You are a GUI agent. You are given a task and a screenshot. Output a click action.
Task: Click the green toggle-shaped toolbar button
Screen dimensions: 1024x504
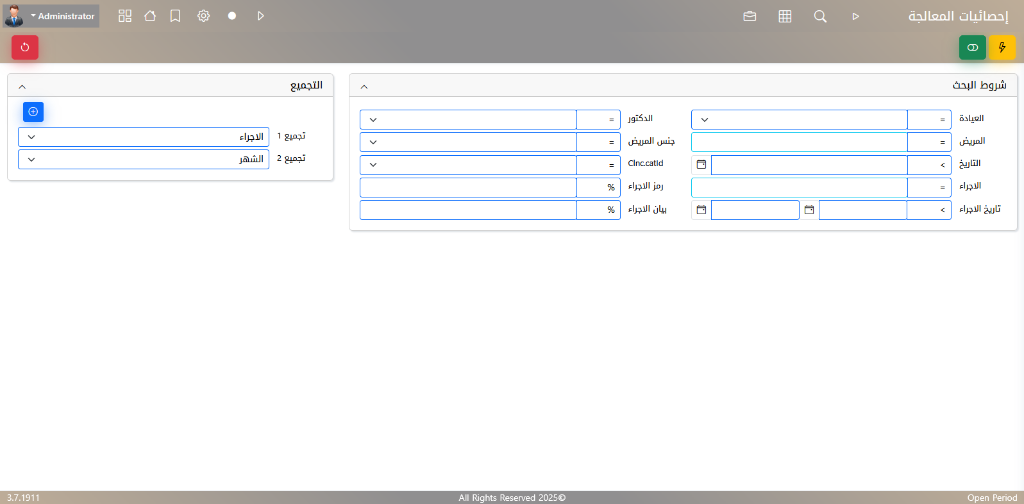click(x=972, y=47)
